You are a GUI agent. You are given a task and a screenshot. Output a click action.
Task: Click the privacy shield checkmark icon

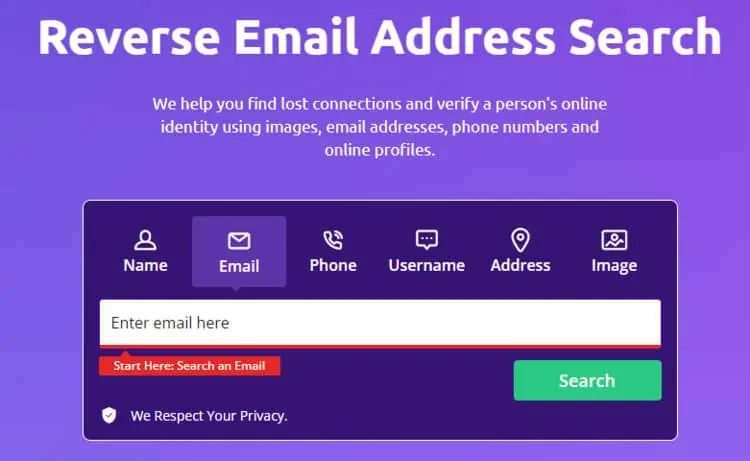point(109,415)
